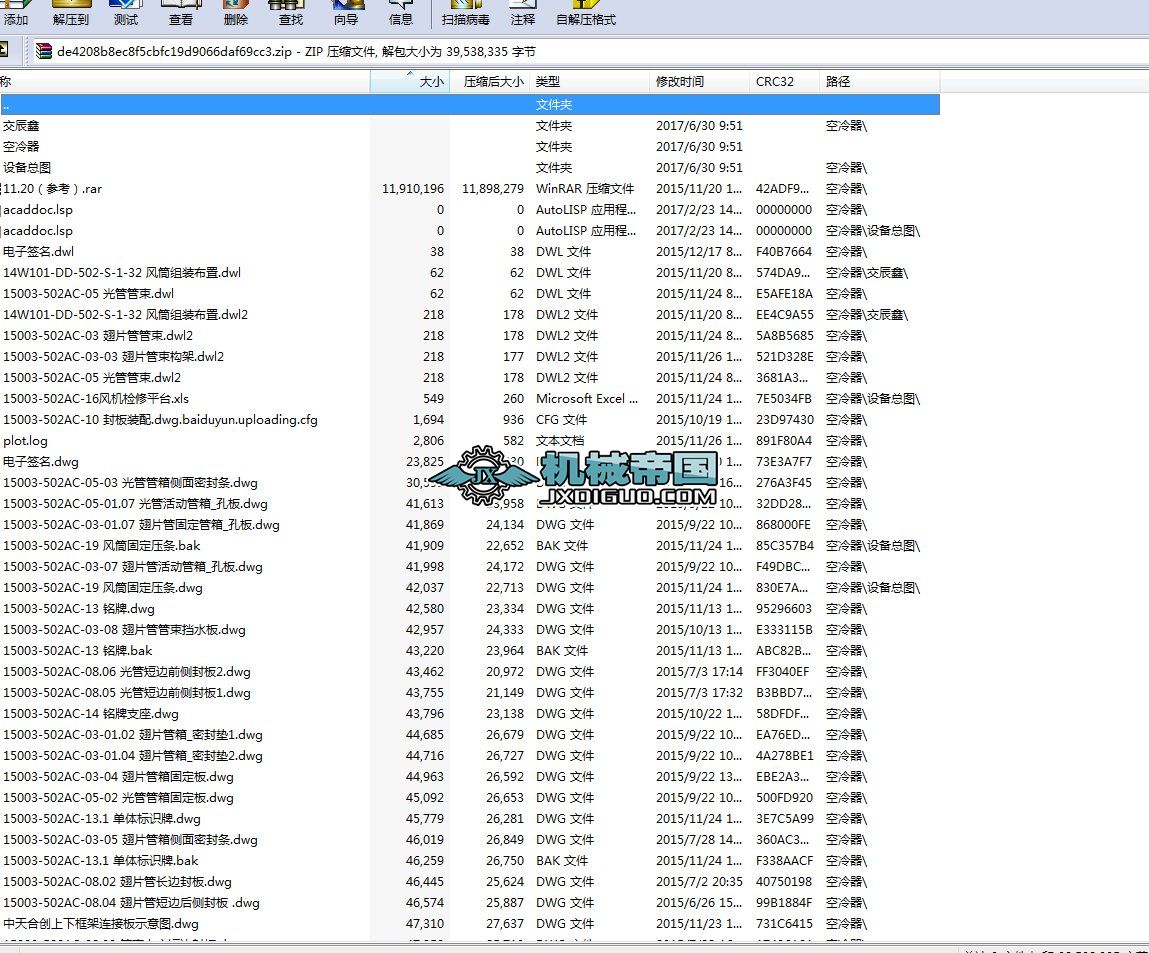
Task: Click the 查找 (Find) toolbar button
Action: 291,13
